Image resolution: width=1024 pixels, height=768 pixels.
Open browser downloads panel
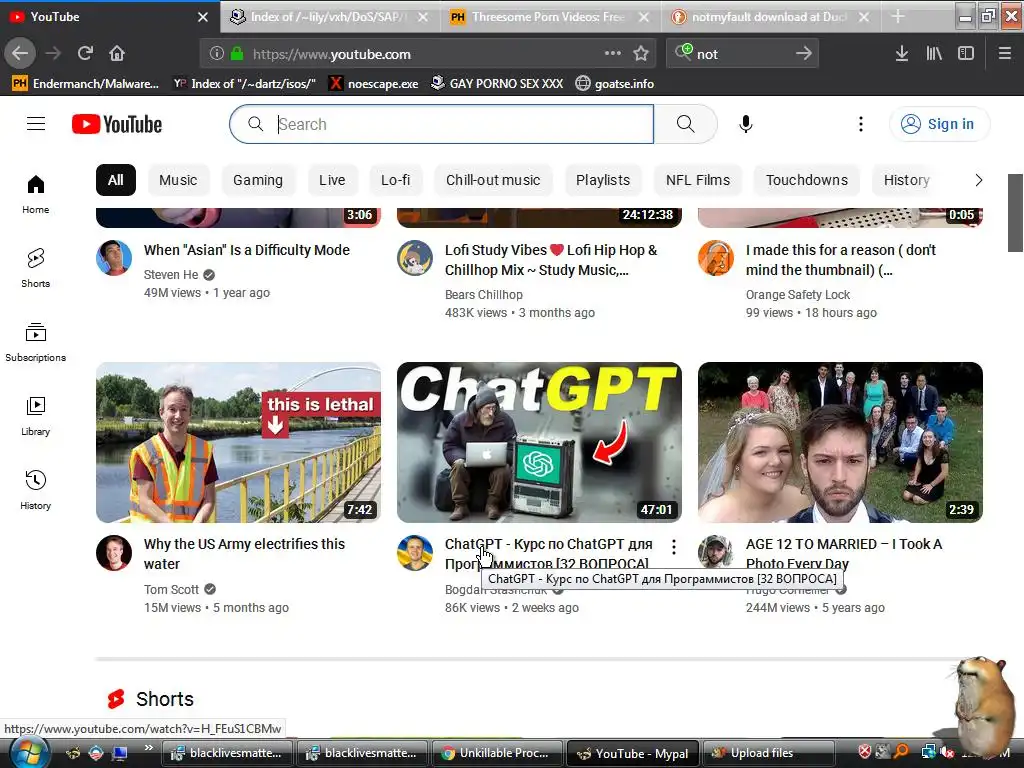[x=902, y=54]
